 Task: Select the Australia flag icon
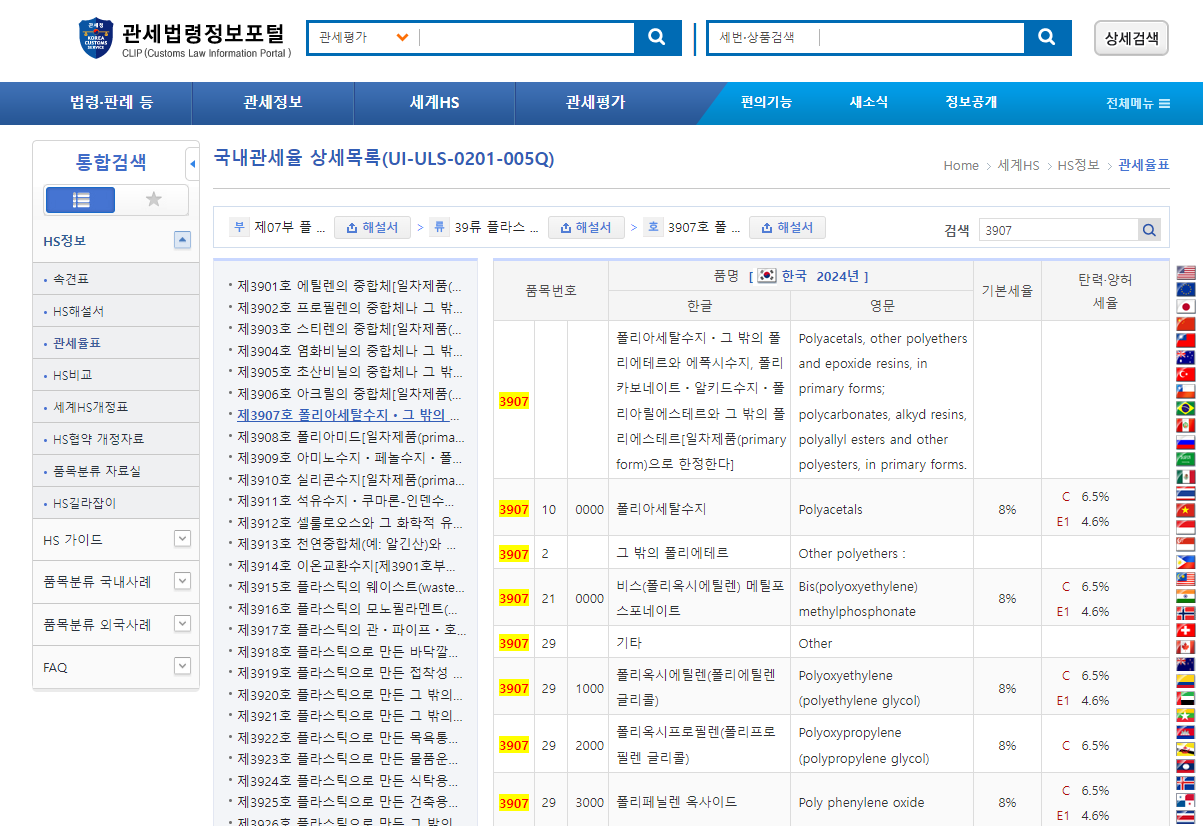[x=1186, y=357]
